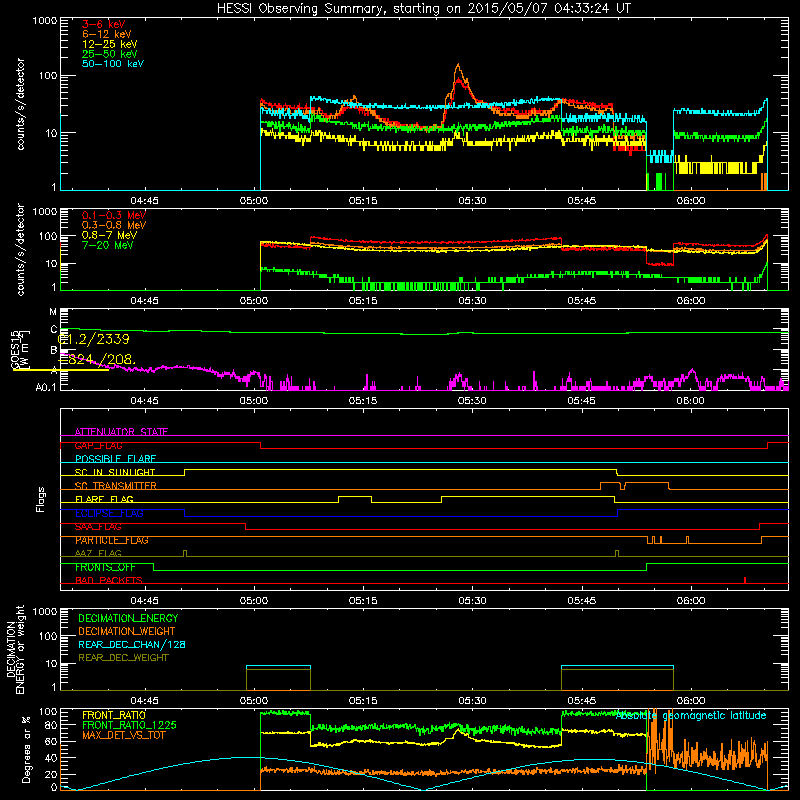Click the GAP_FLAG label
This screenshot has height=800, width=800.
click(x=98, y=445)
